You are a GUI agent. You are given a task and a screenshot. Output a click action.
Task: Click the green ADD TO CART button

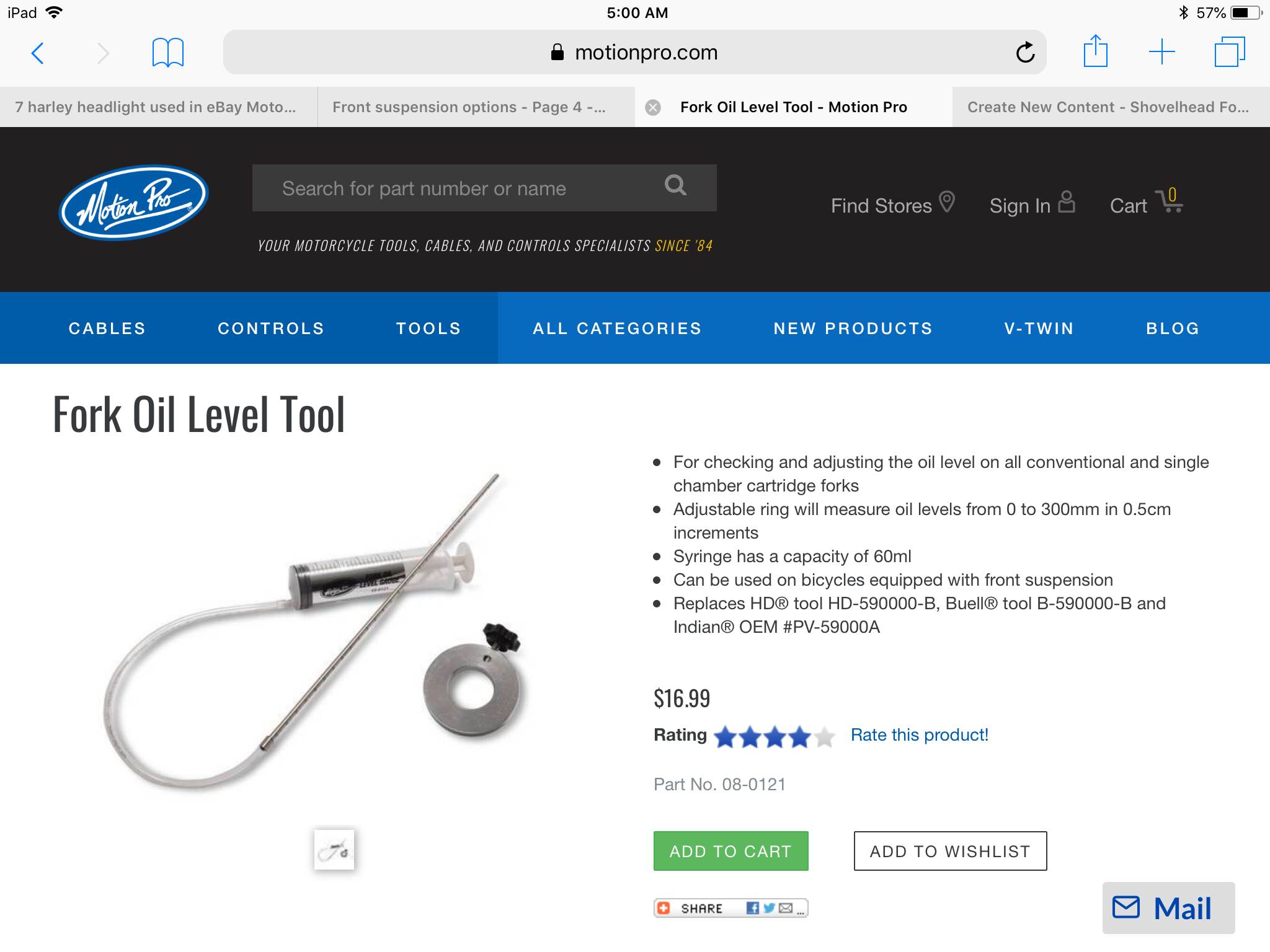[x=730, y=851]
